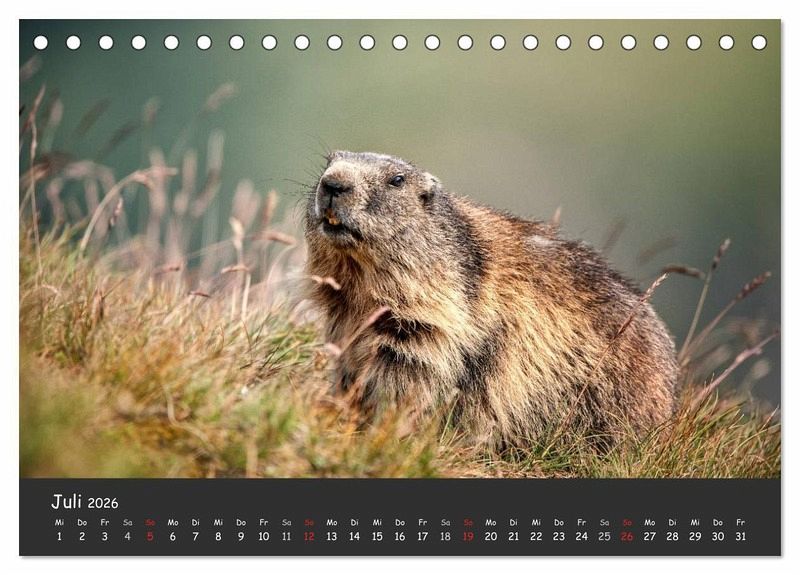The height and width of the screenshot is (575, 800).
Task: Select date 30 in the calendar strip
Action: point(718,536)
